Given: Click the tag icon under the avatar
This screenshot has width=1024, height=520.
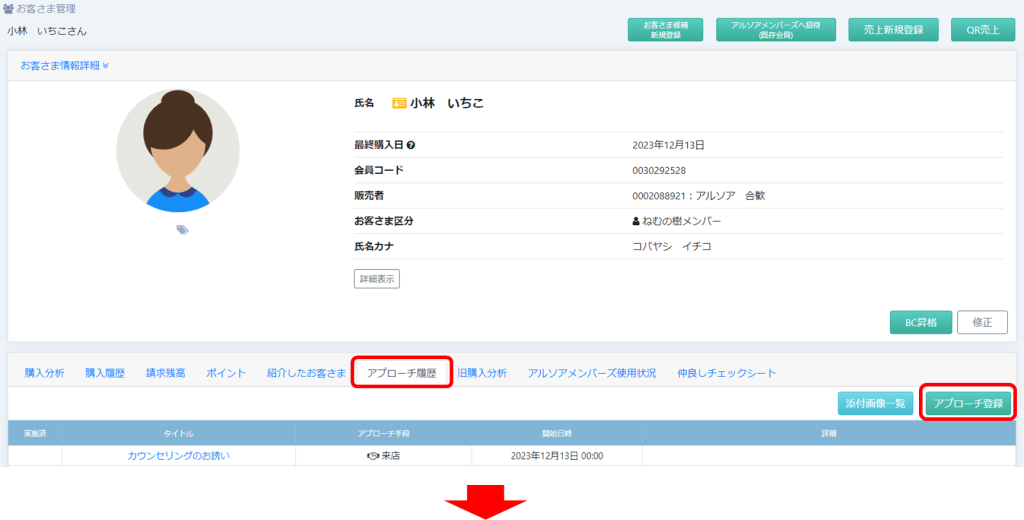Looking at the screenshot, I should (x=182, y=229).
